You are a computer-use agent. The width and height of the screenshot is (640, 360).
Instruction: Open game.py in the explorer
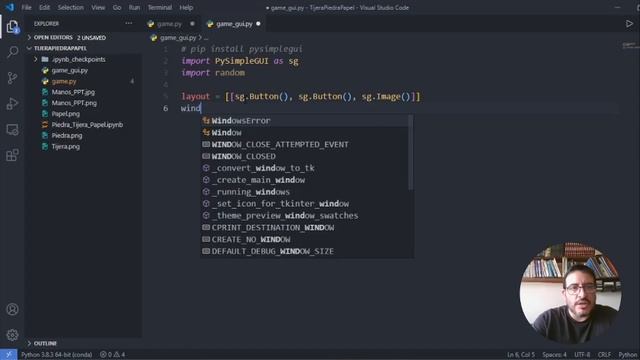(x=64, y=81)
